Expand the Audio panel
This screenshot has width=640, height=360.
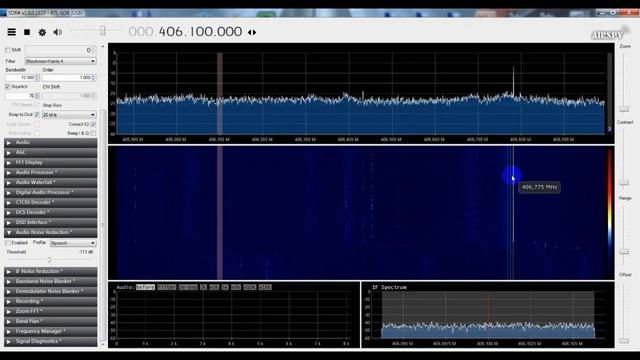[51, 142]
